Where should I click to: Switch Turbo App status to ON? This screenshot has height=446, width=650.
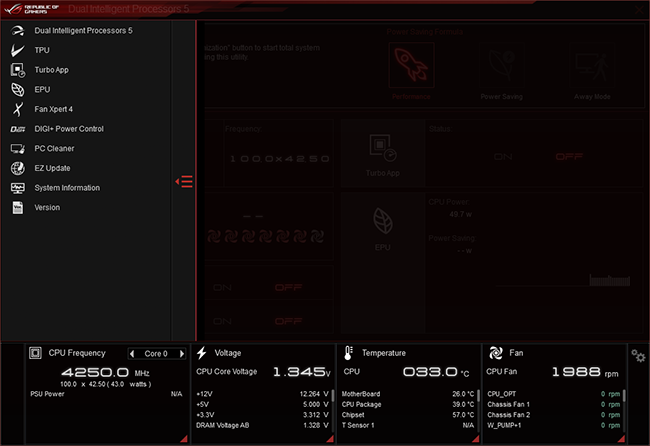[x=503, y=157]
